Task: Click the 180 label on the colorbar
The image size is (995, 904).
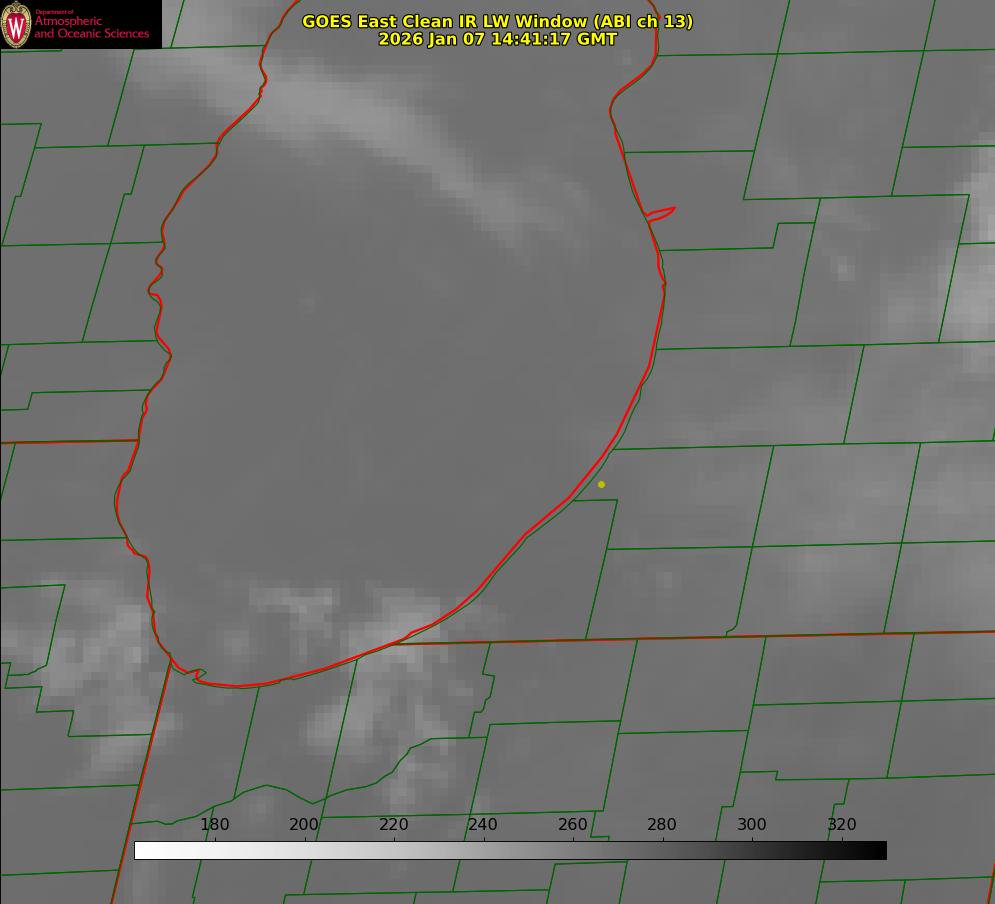Action: pyautogui.click(x=215, y=825)
